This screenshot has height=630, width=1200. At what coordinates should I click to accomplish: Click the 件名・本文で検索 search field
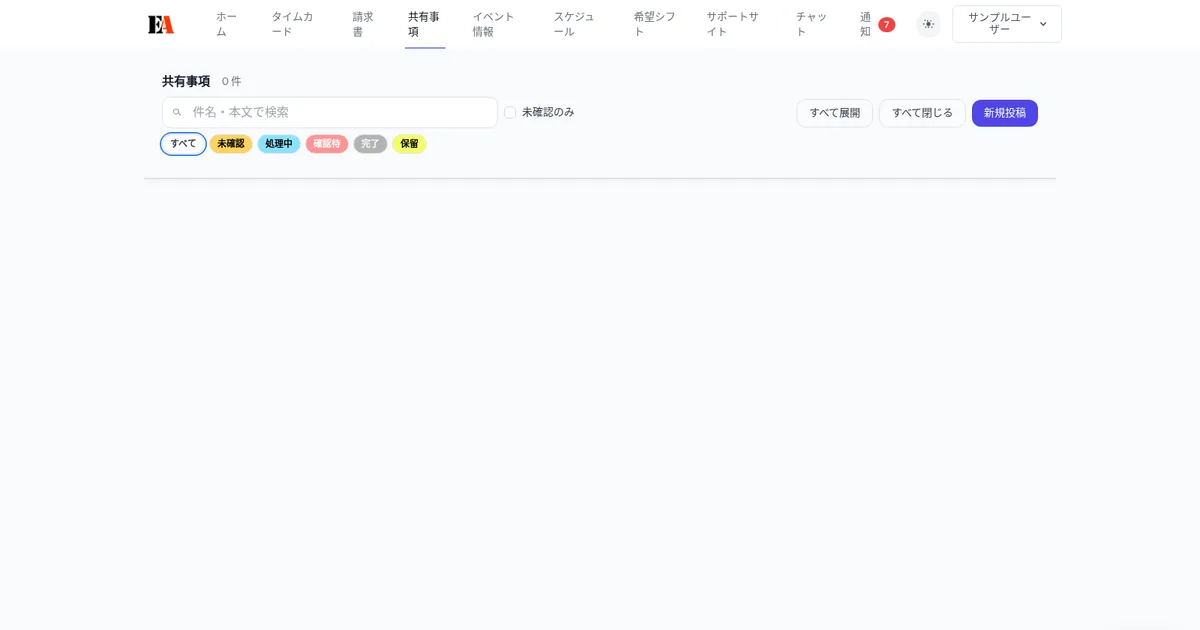(x=340, y=113)
